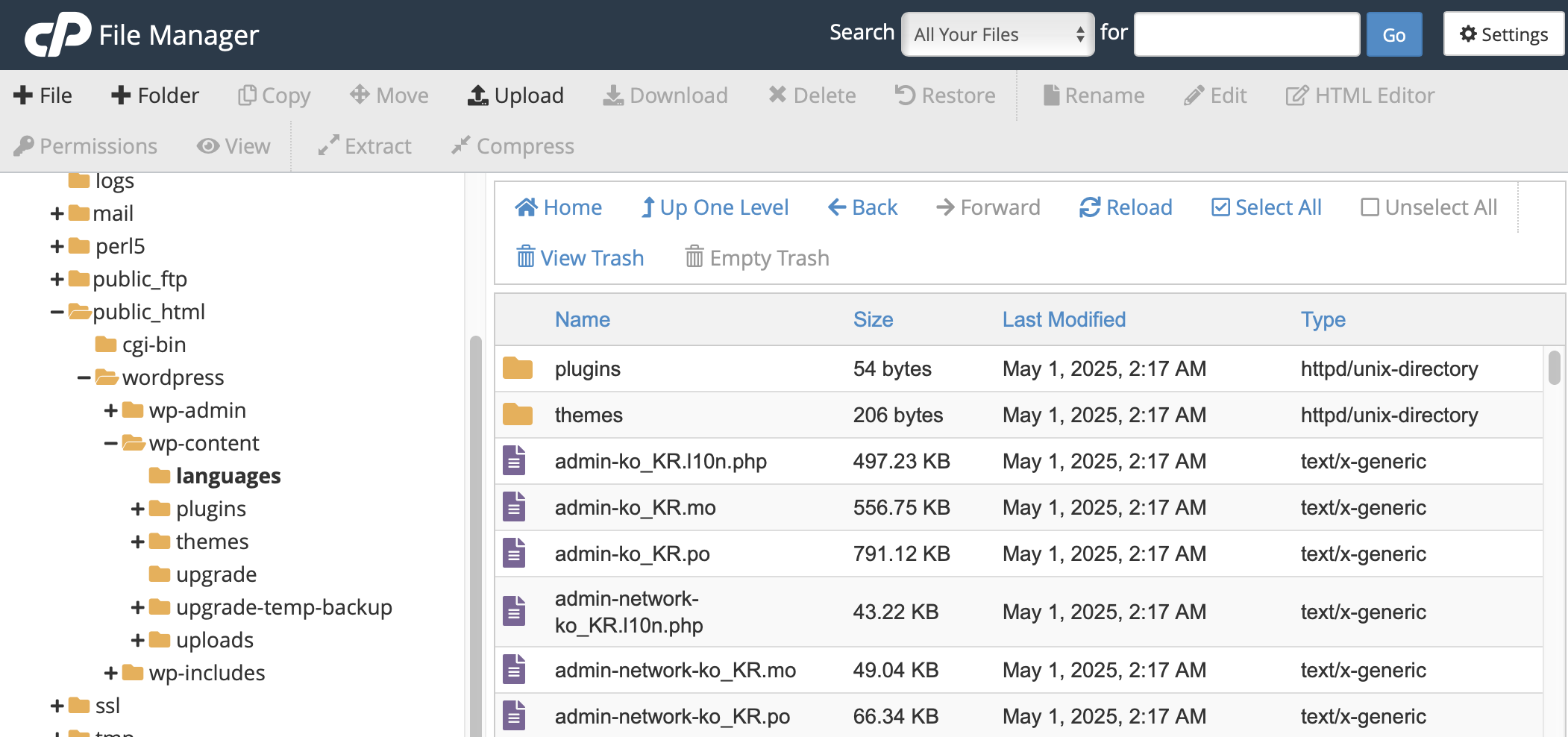1568x737 pixels.
Task: Click the admin-network-ko_KR.mo file icon
Action: tap(514, 670)
